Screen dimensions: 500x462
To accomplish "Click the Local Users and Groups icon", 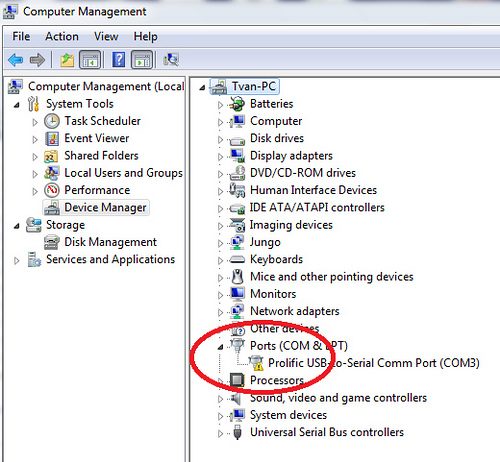I will tap(52, 173).
